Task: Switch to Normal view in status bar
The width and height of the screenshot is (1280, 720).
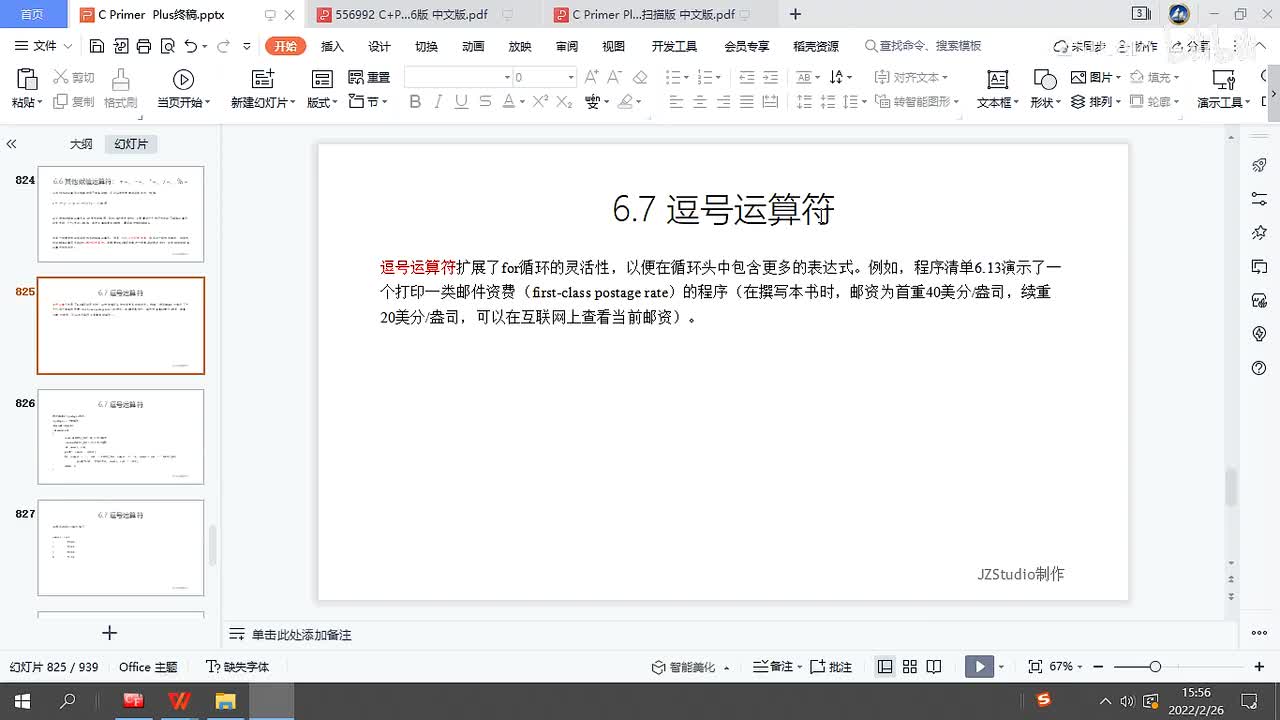Action: tap(885, 666)
